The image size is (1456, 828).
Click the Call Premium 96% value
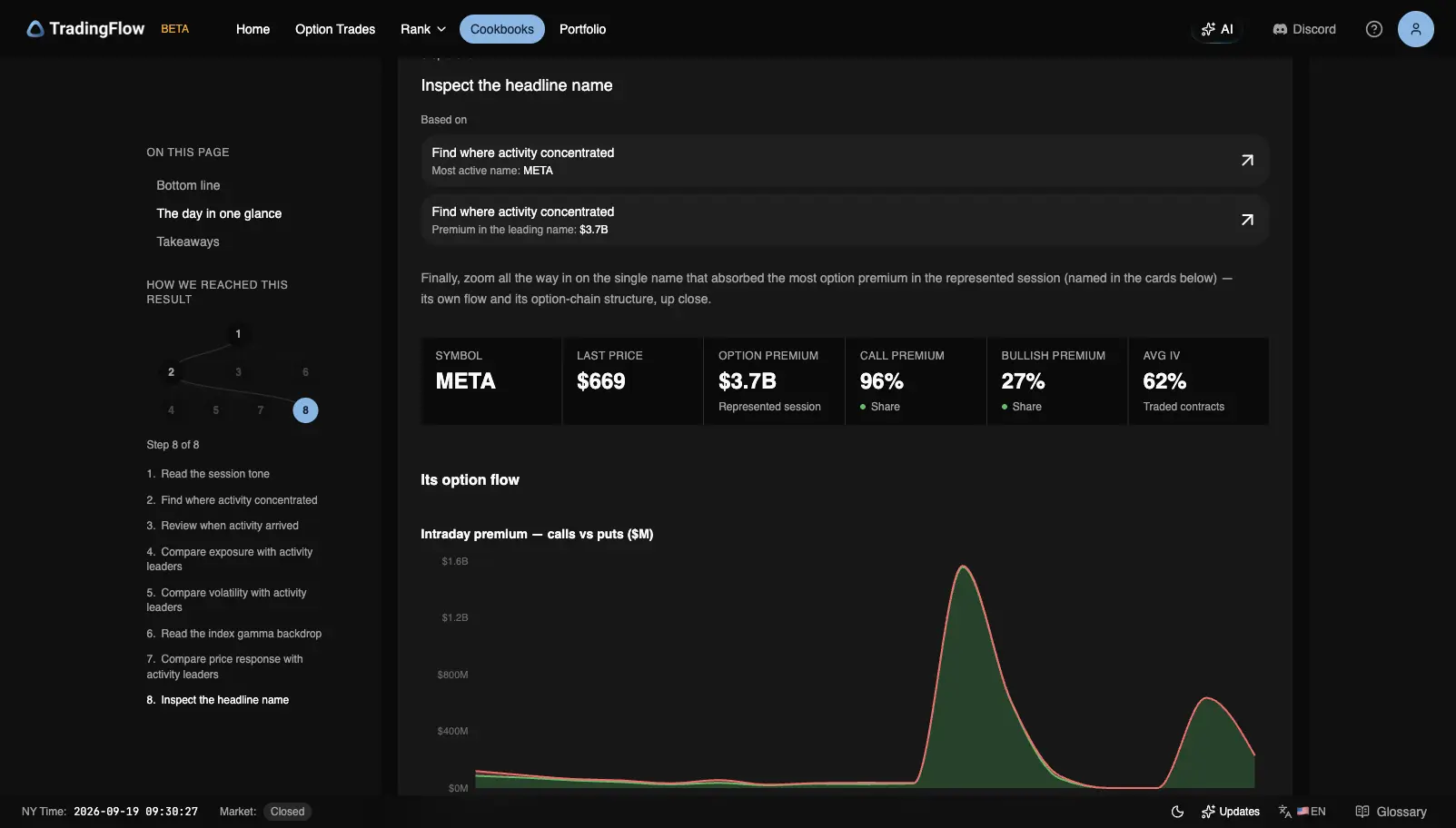tap(882, 381)
